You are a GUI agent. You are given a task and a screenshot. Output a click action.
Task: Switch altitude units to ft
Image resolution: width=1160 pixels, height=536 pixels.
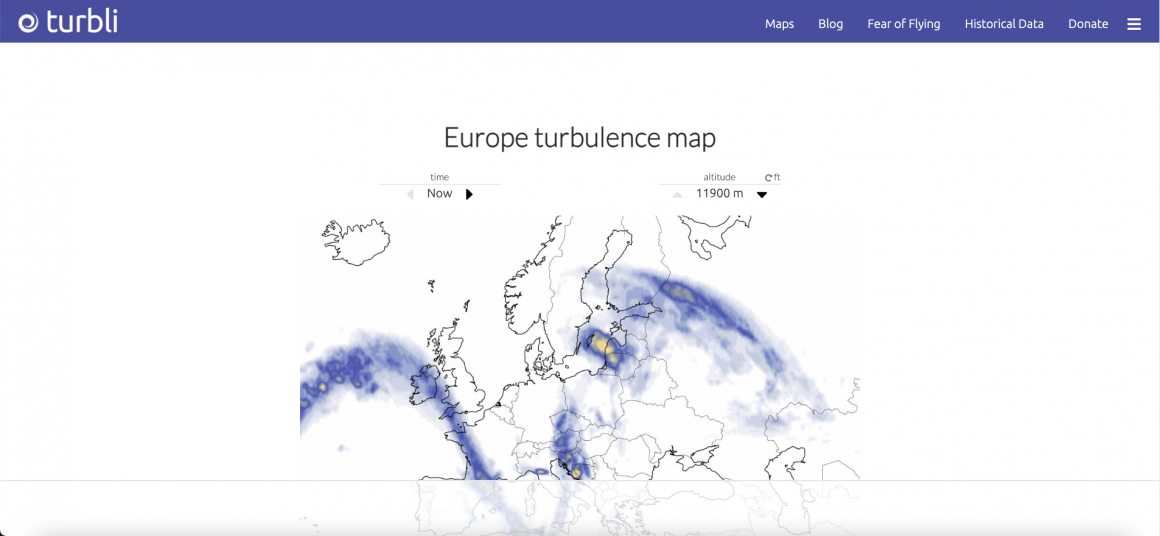pyautogui.click(x=772, y=177)
